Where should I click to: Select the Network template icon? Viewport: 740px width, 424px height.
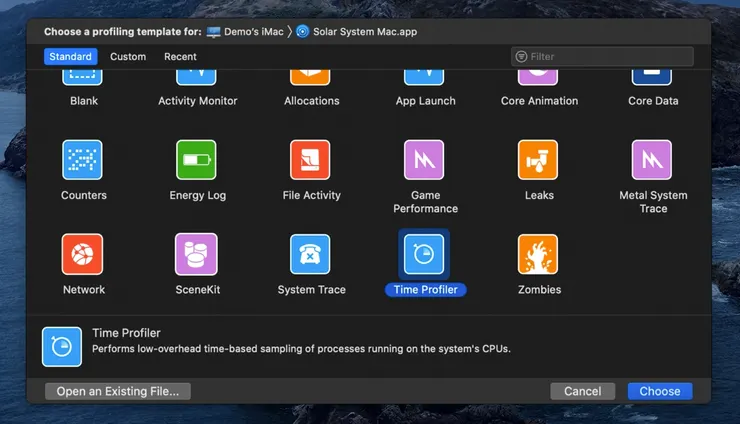(82, 254)
